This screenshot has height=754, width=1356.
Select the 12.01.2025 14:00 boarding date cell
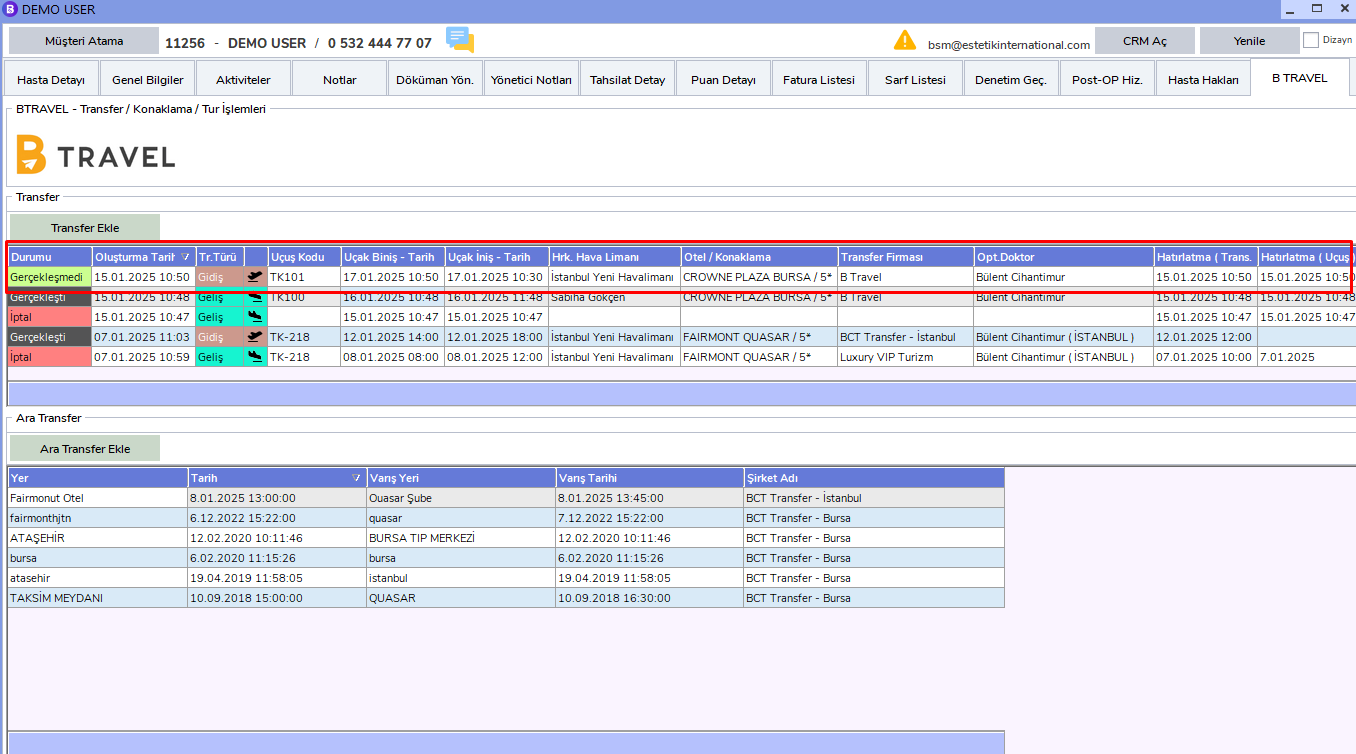pyautogui.click(x=392, y=337)
